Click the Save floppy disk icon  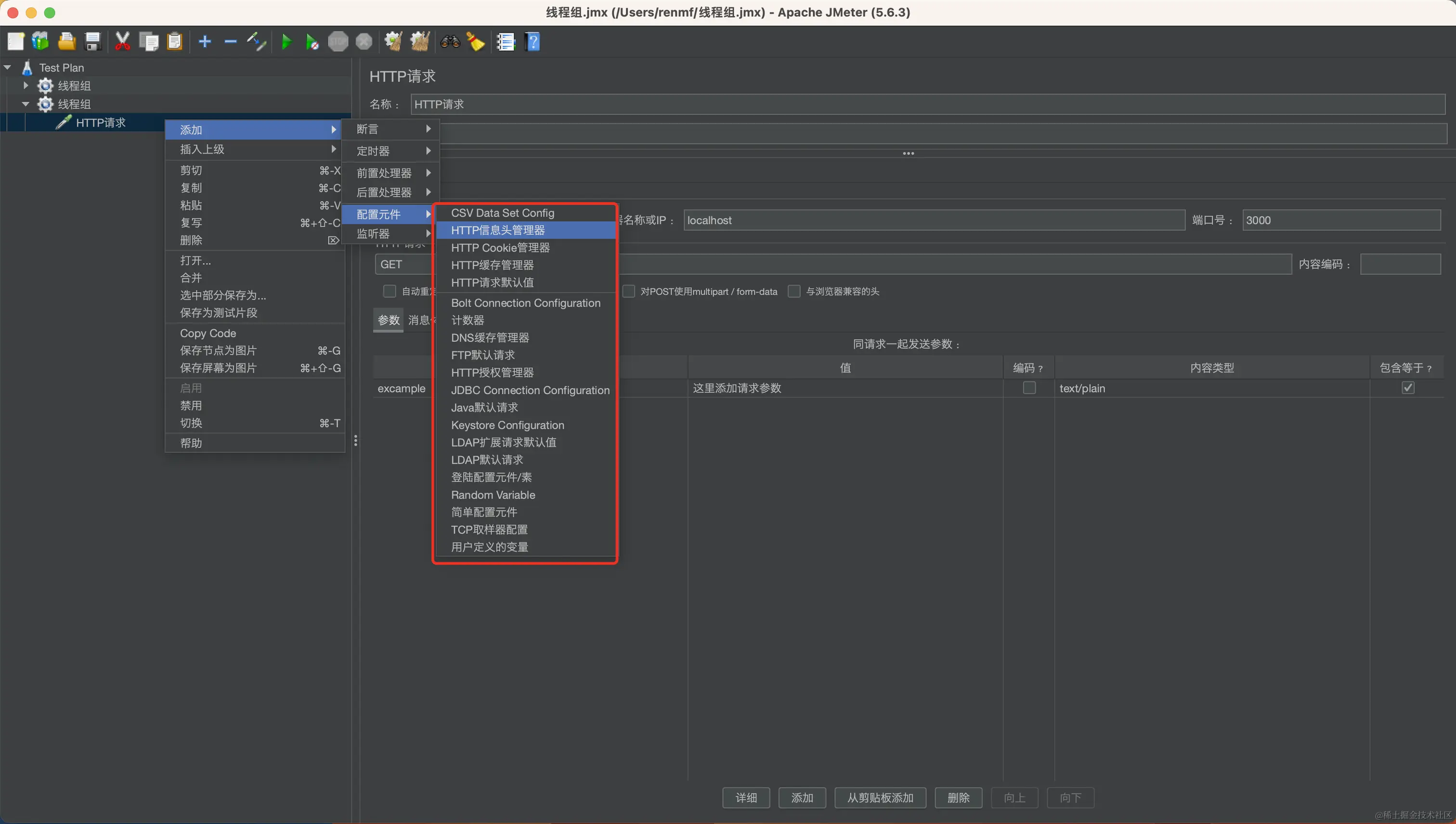tap(93, 41)
